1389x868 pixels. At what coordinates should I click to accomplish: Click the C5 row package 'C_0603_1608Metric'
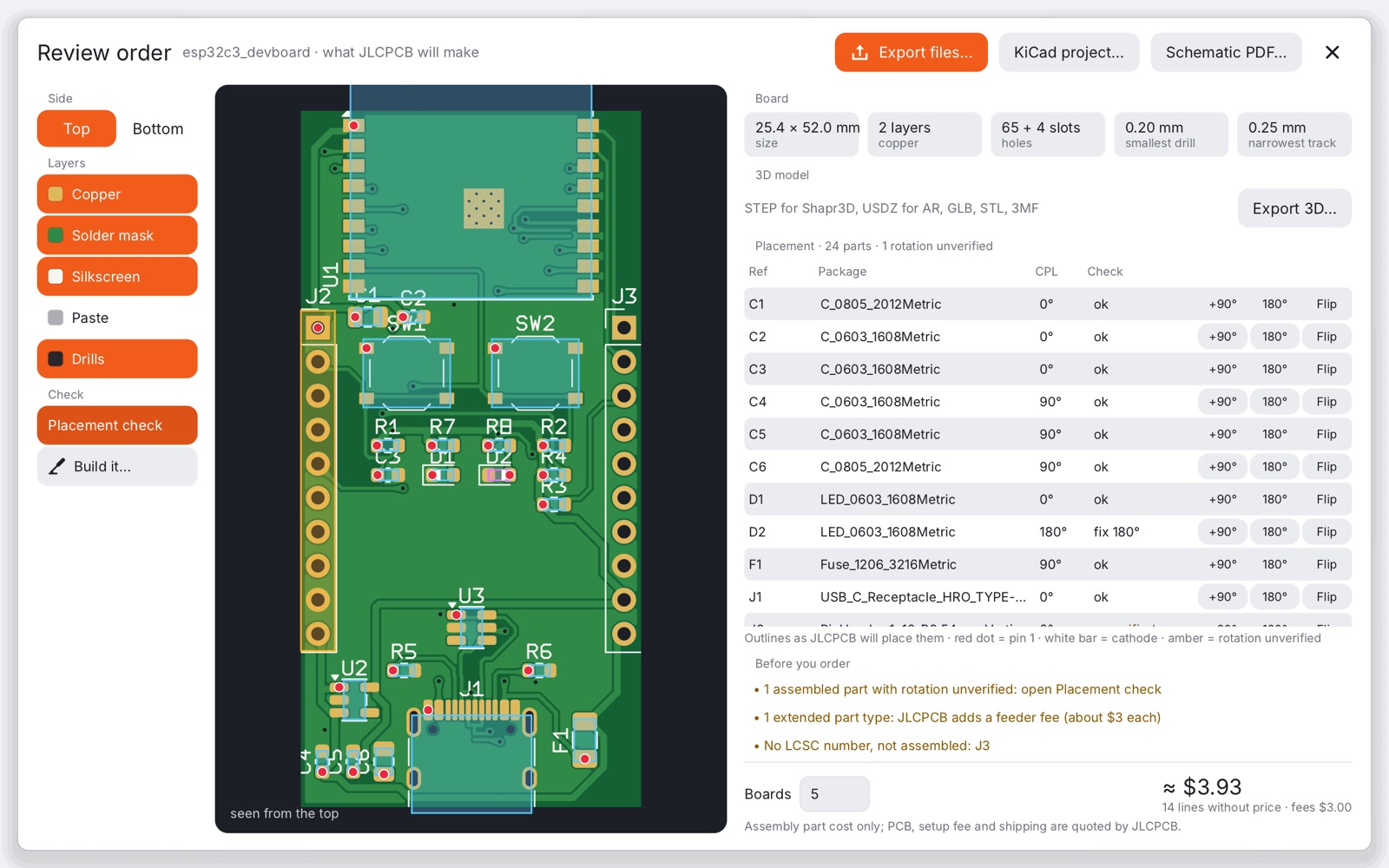point(880,434)
